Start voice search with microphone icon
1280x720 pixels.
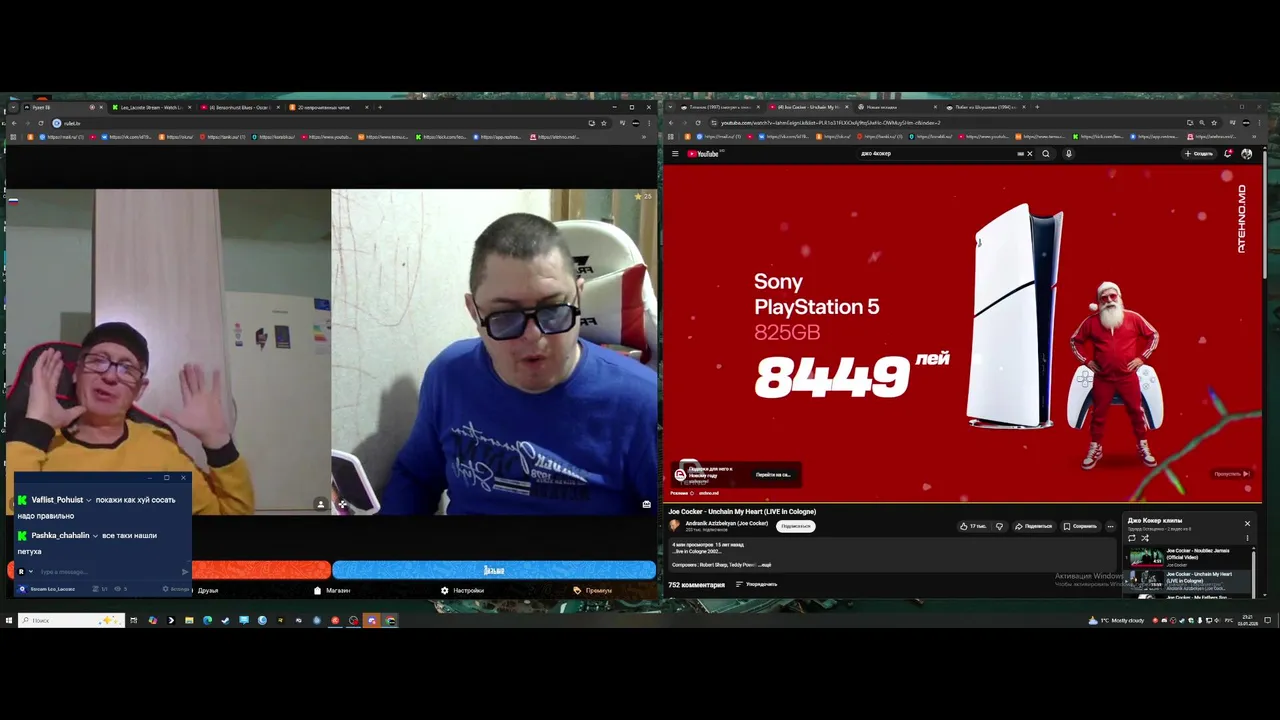coord(1068,154)
